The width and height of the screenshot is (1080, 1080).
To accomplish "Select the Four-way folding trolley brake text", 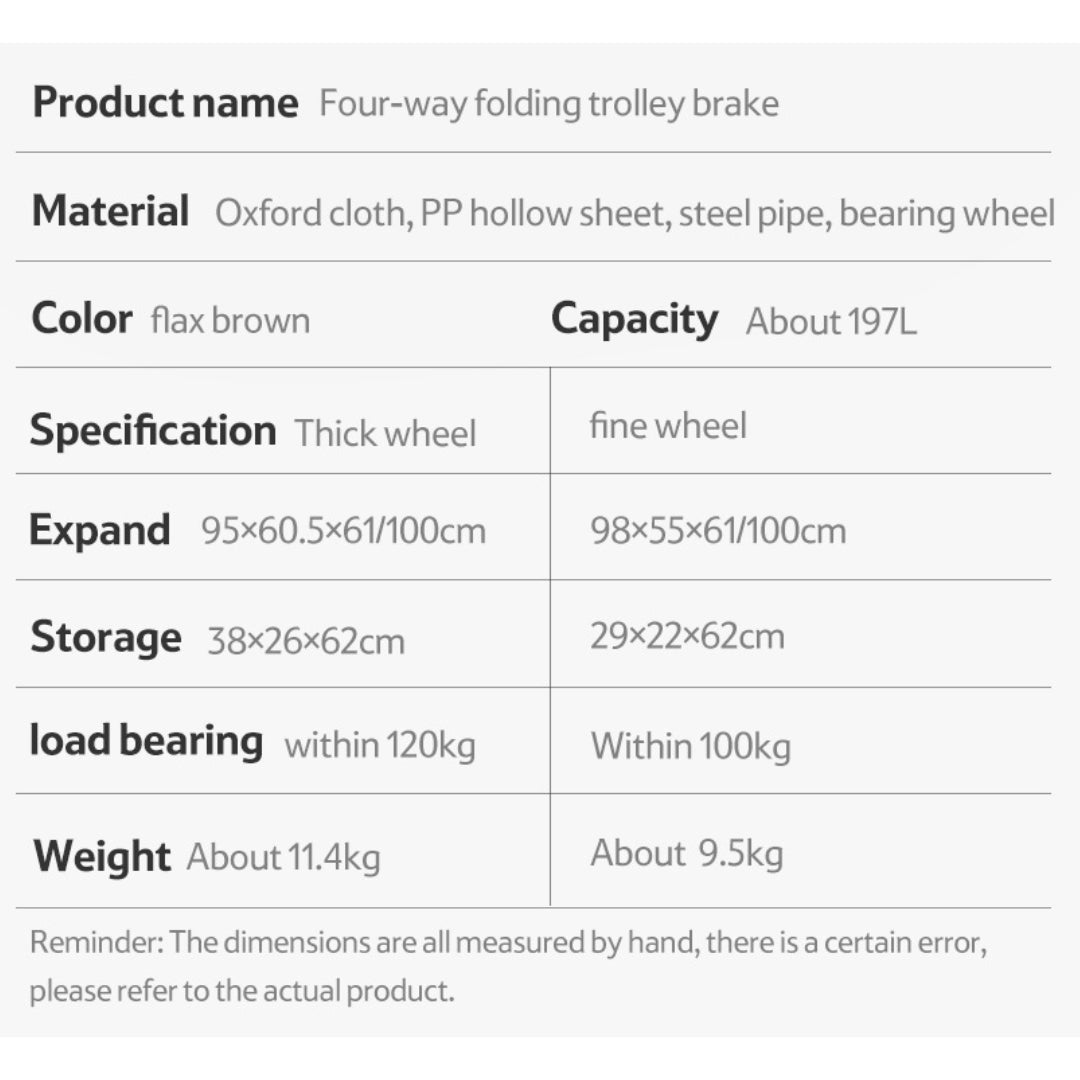I will pos(548,104).
